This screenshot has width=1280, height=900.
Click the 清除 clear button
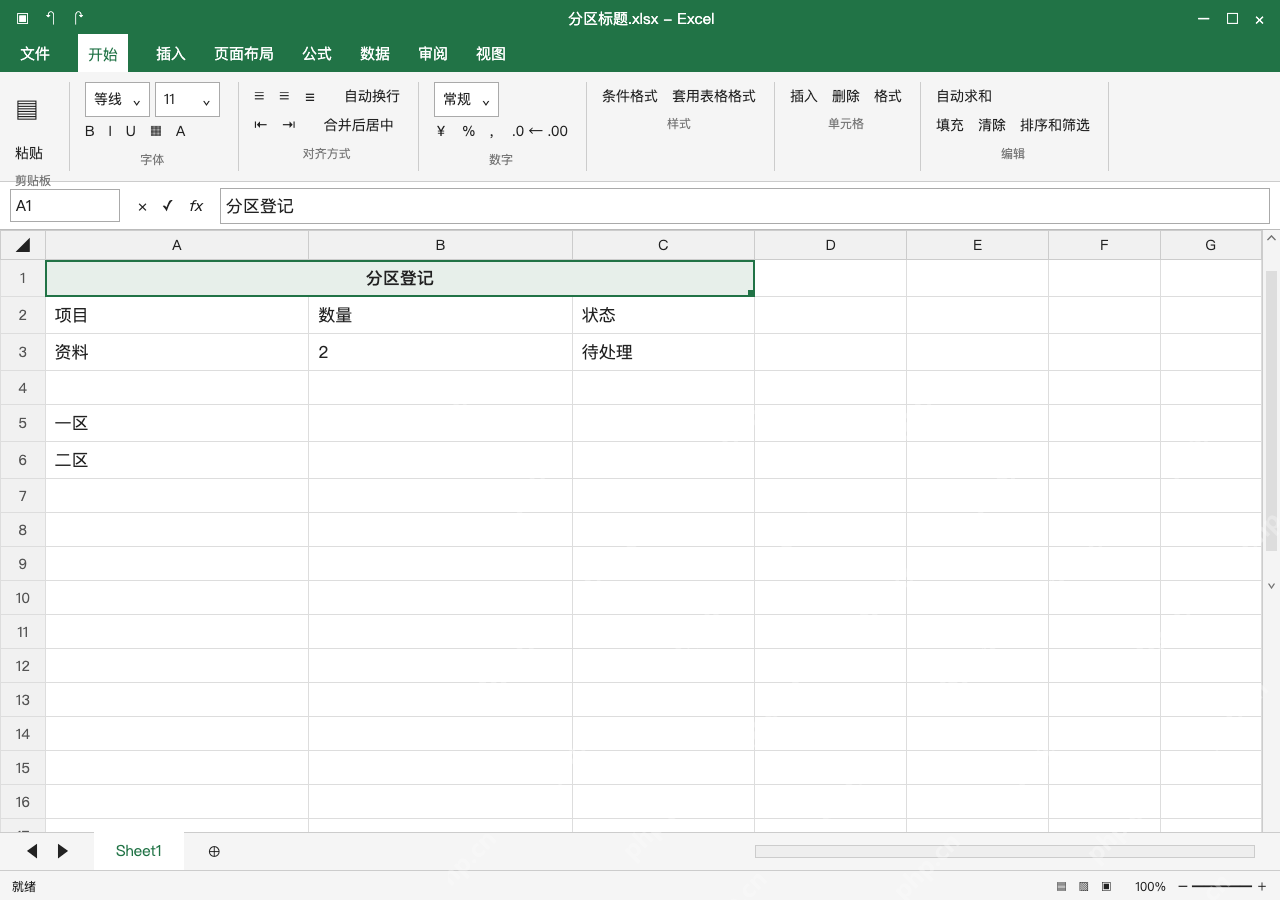[992, 125]
